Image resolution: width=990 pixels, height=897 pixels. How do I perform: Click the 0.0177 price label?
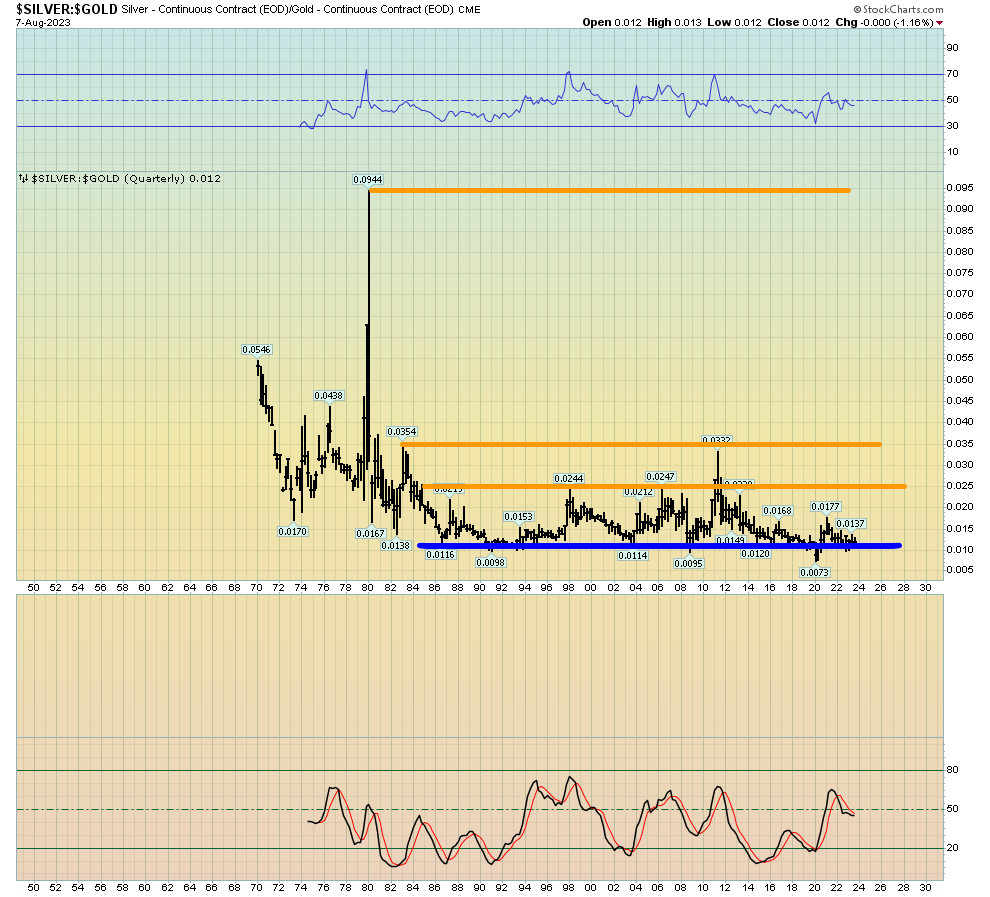(824, 507)
